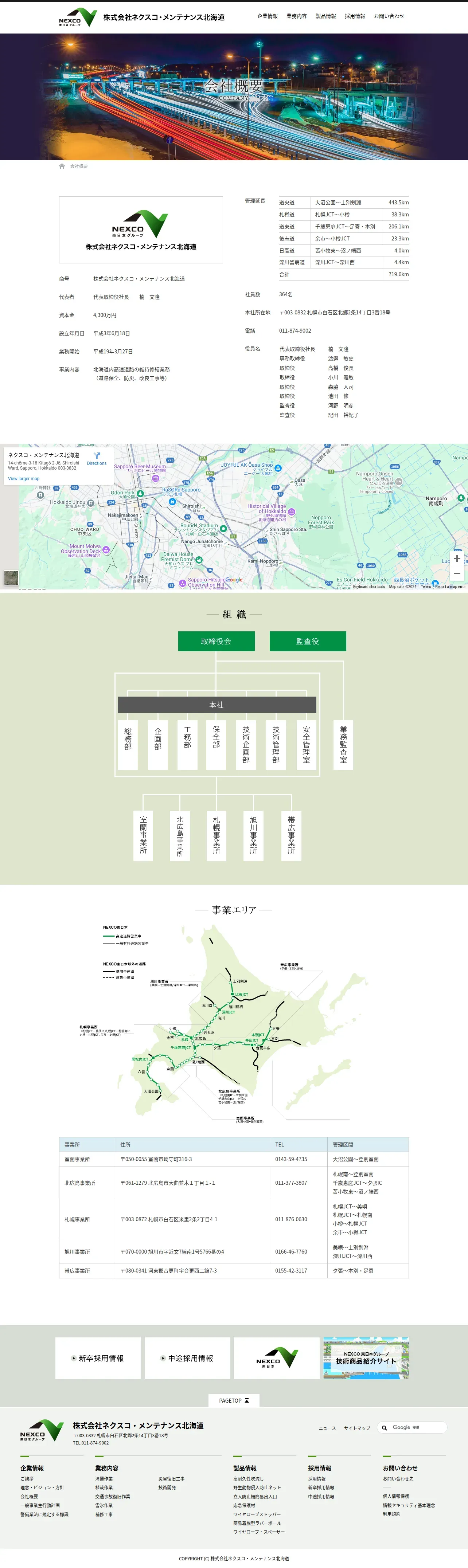Viewport: 468px width, 1568px height.
Task: Click the PAGETOP arrow button
Action: coord(234,1400)
